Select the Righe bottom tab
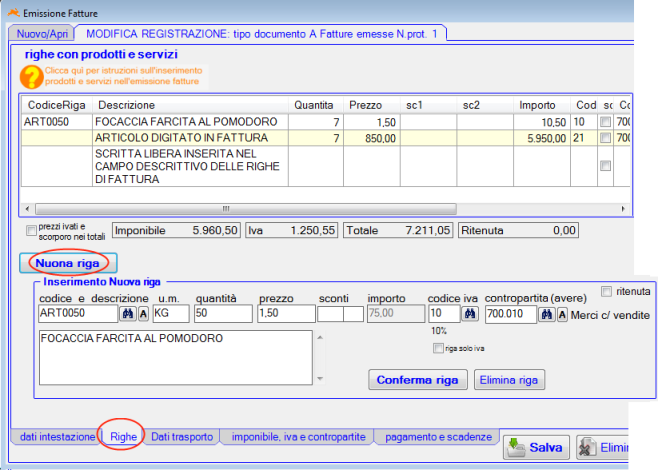Screen dimensions: 658x470 (123, 437)
